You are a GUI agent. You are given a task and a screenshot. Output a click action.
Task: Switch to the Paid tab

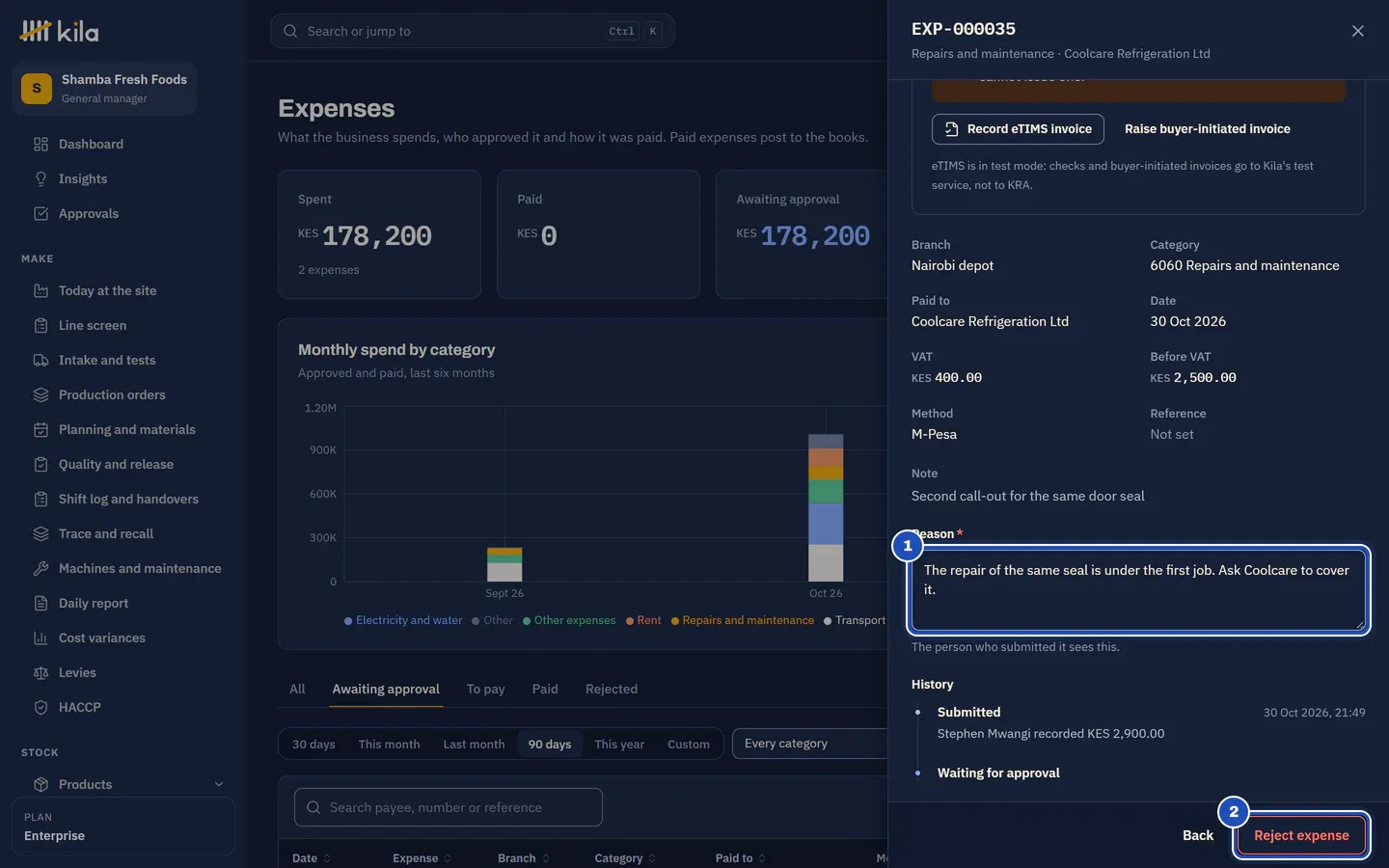click(545, 690)
